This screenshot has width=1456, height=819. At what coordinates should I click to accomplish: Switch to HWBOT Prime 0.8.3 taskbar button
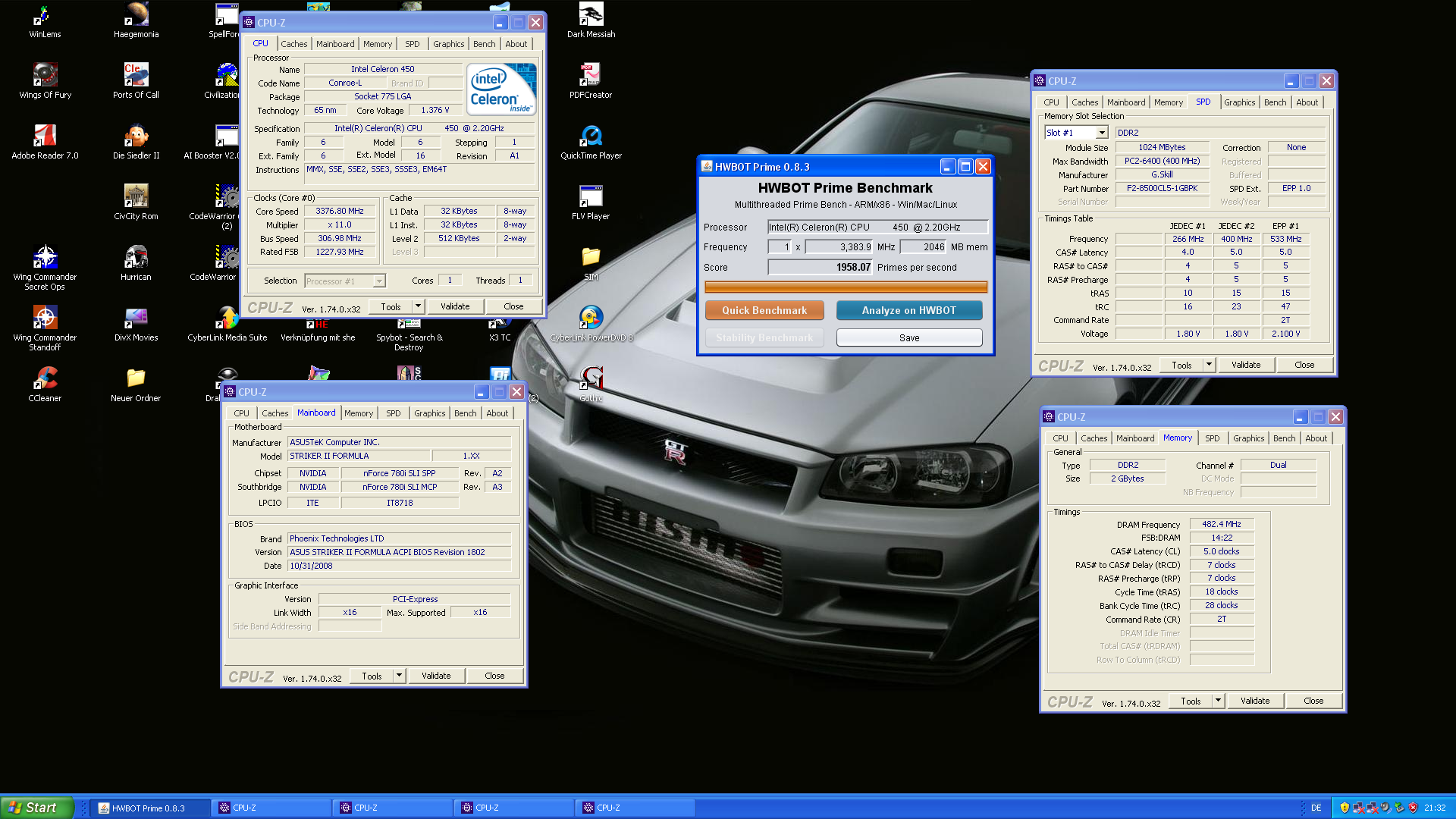[x=150, y=808]
